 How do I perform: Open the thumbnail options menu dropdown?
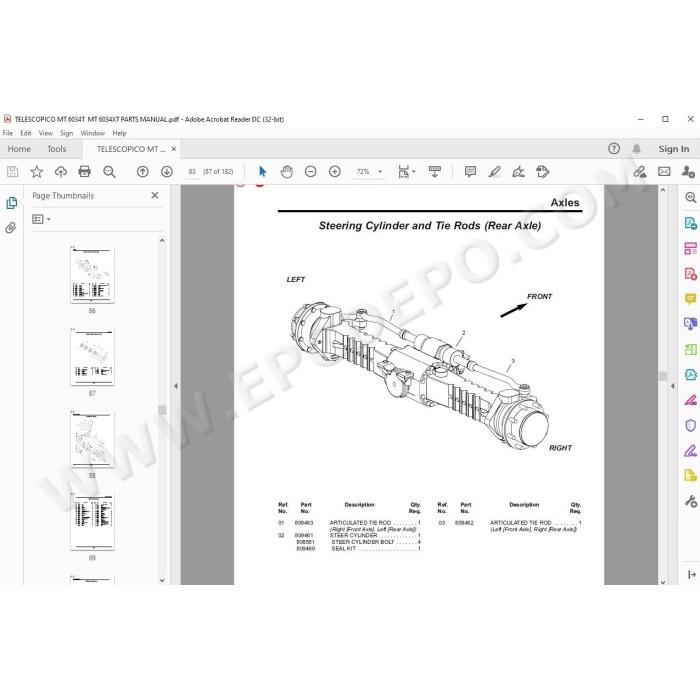[x=42, y=219]
